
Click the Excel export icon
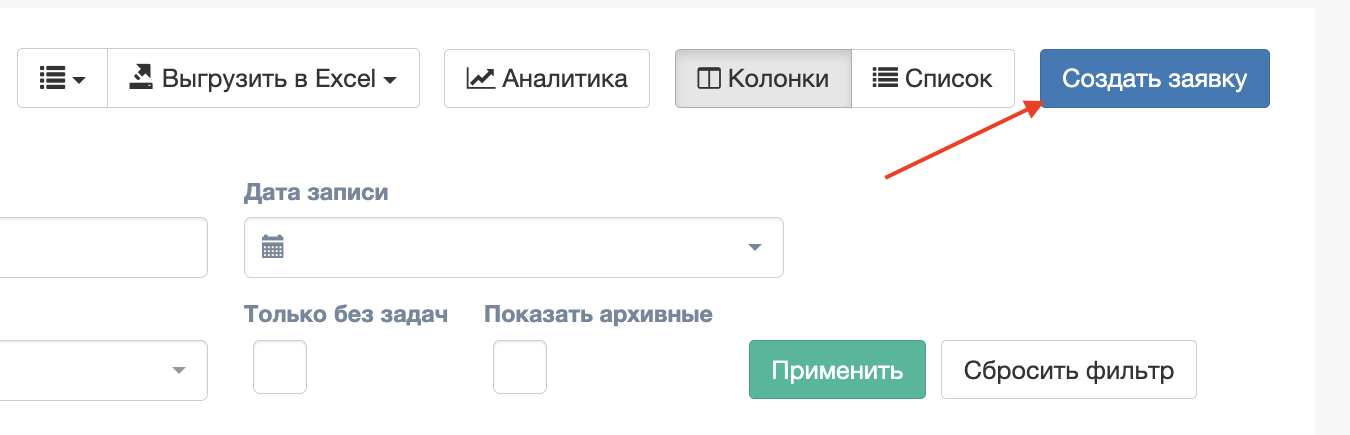coord(141,77)
